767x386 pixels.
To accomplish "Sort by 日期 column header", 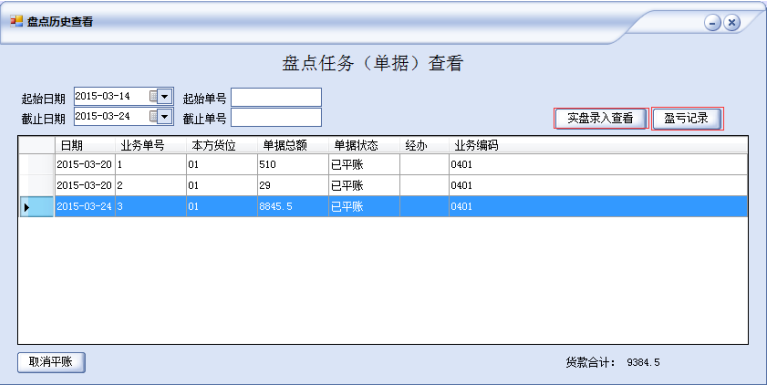I will (85, 145).
